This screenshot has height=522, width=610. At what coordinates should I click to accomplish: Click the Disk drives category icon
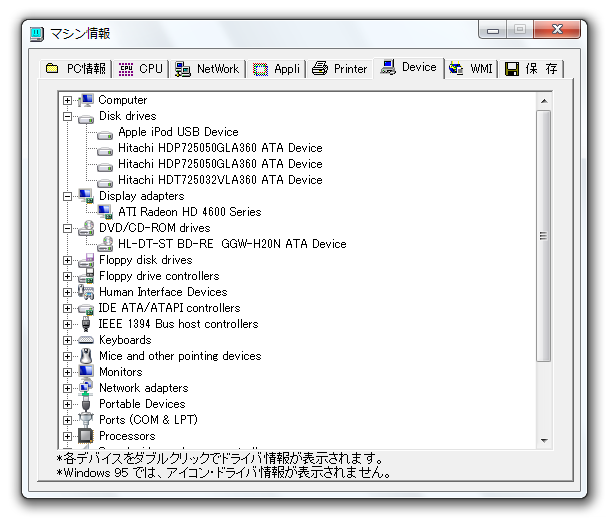coord(86,118)
